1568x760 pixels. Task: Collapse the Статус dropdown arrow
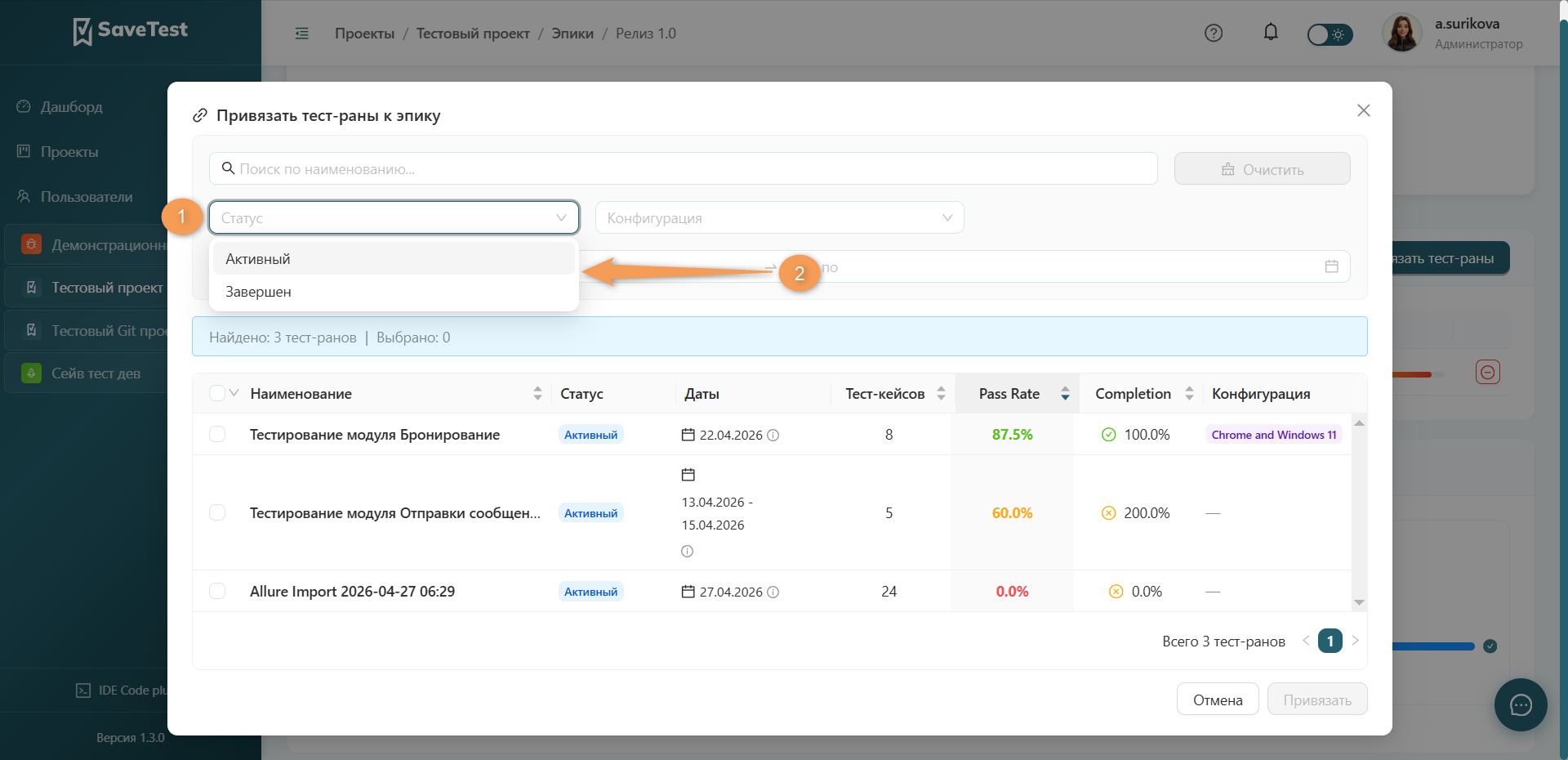(561, 218)
